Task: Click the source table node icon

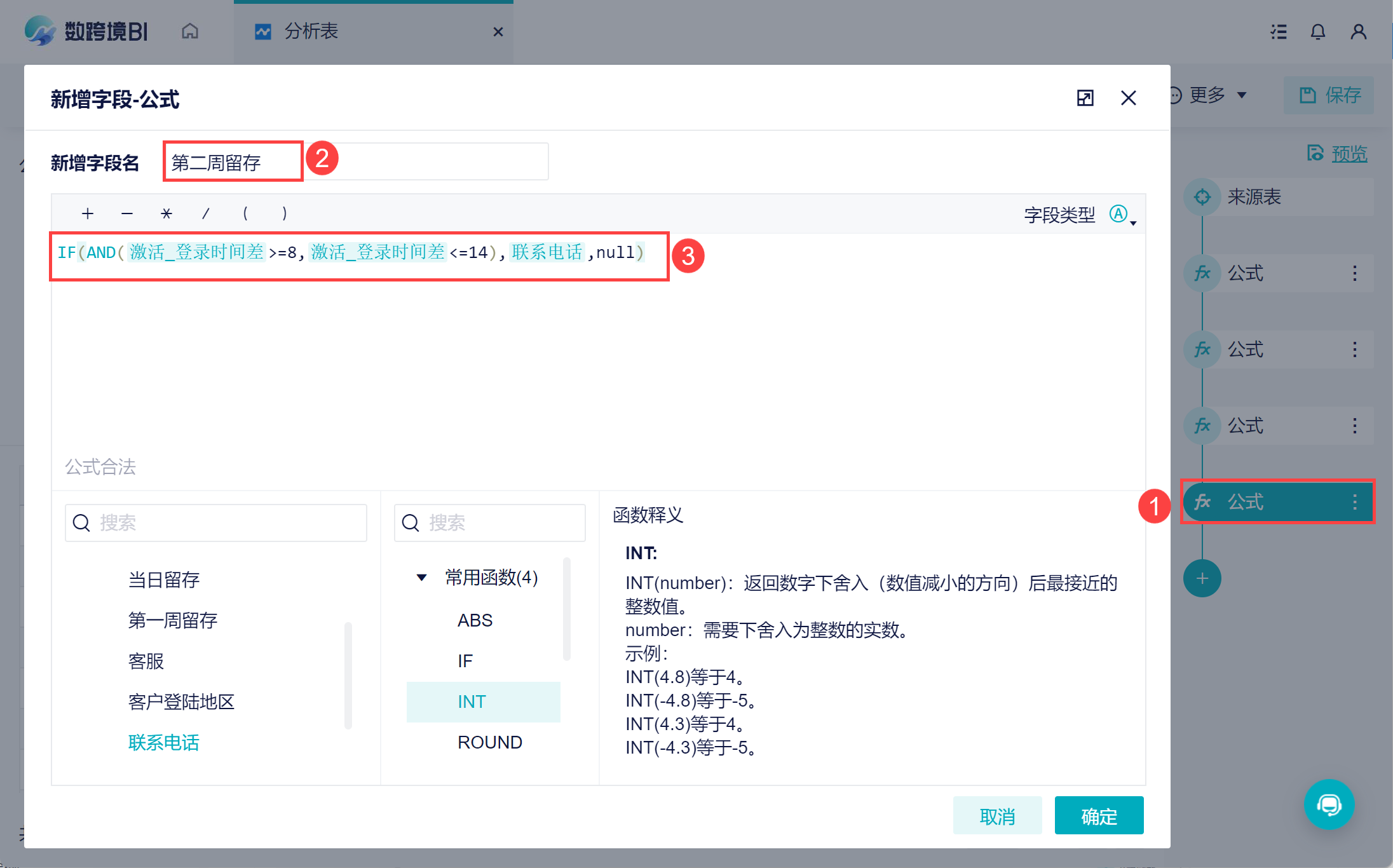Action: click(1202, 197)
